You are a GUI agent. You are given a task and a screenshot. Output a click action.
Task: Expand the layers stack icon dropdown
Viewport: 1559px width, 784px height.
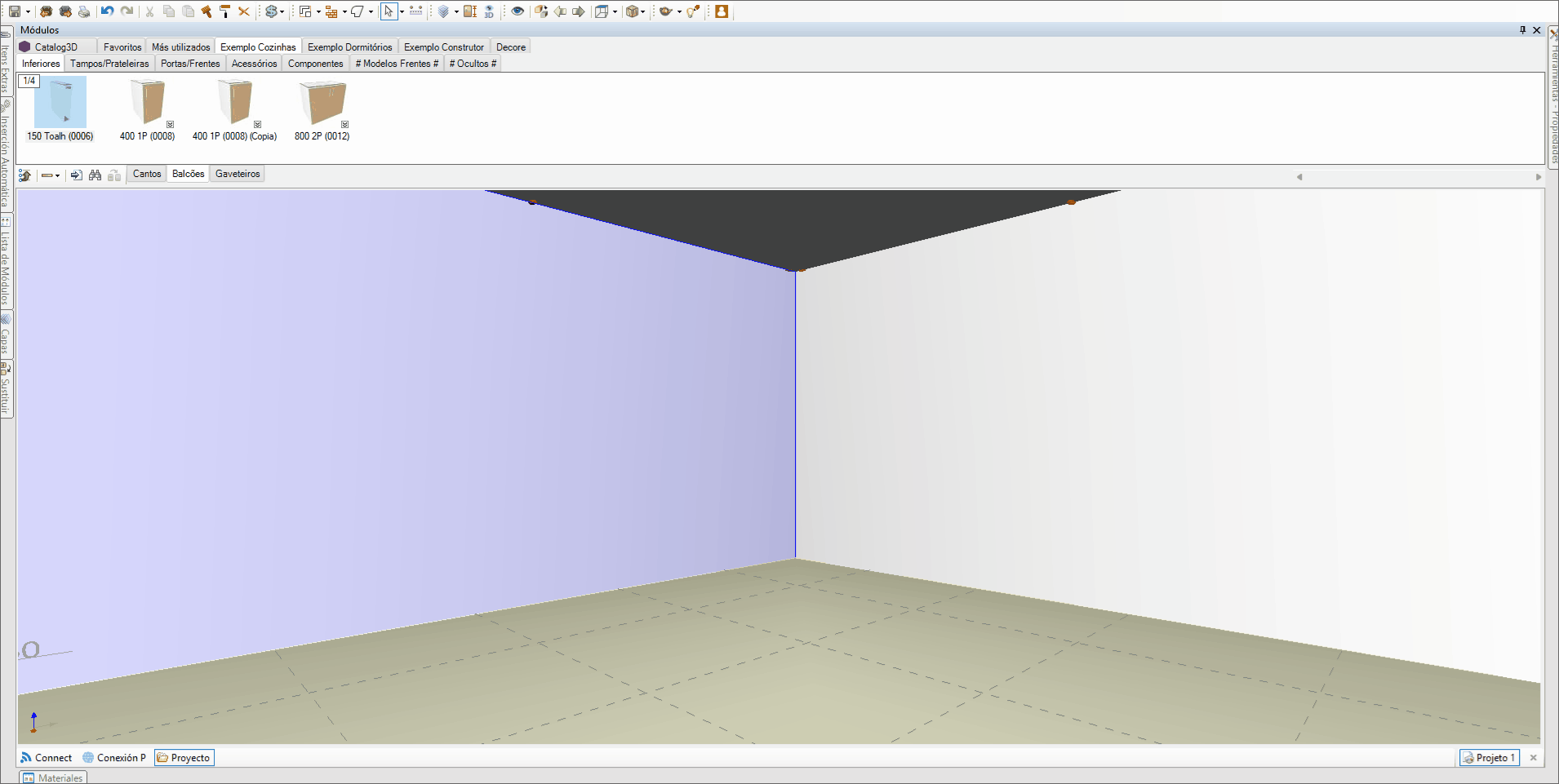click(x=456, y=11)
